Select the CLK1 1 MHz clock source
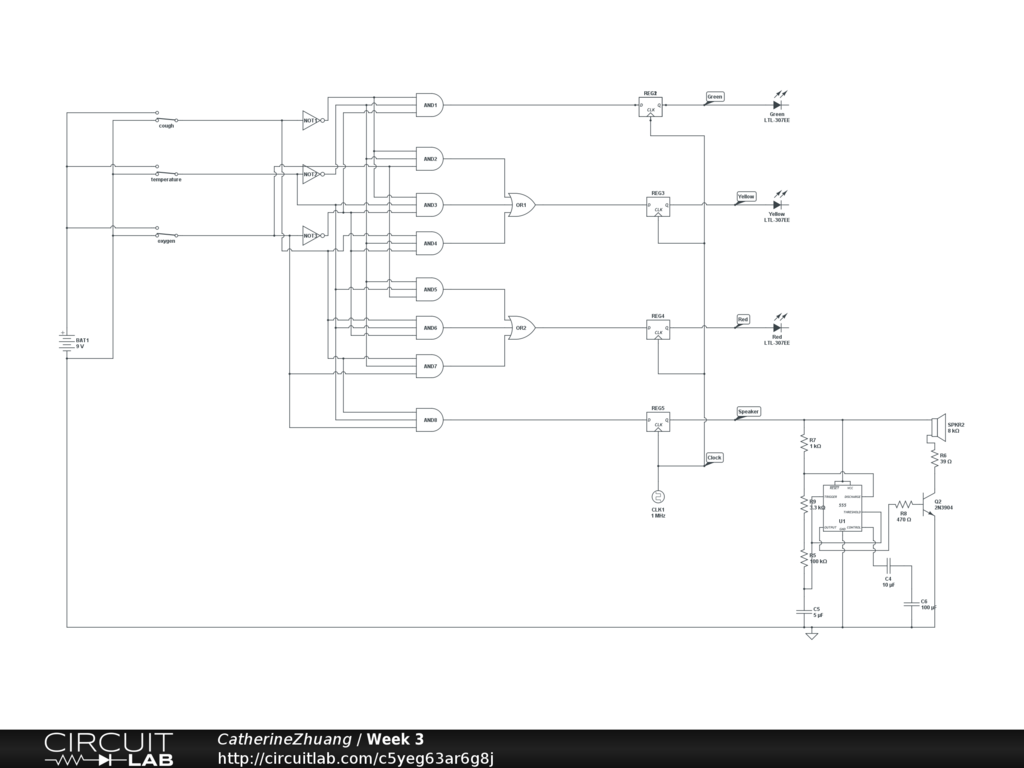This screenshot has width=1024, height=768. point(658,496)
